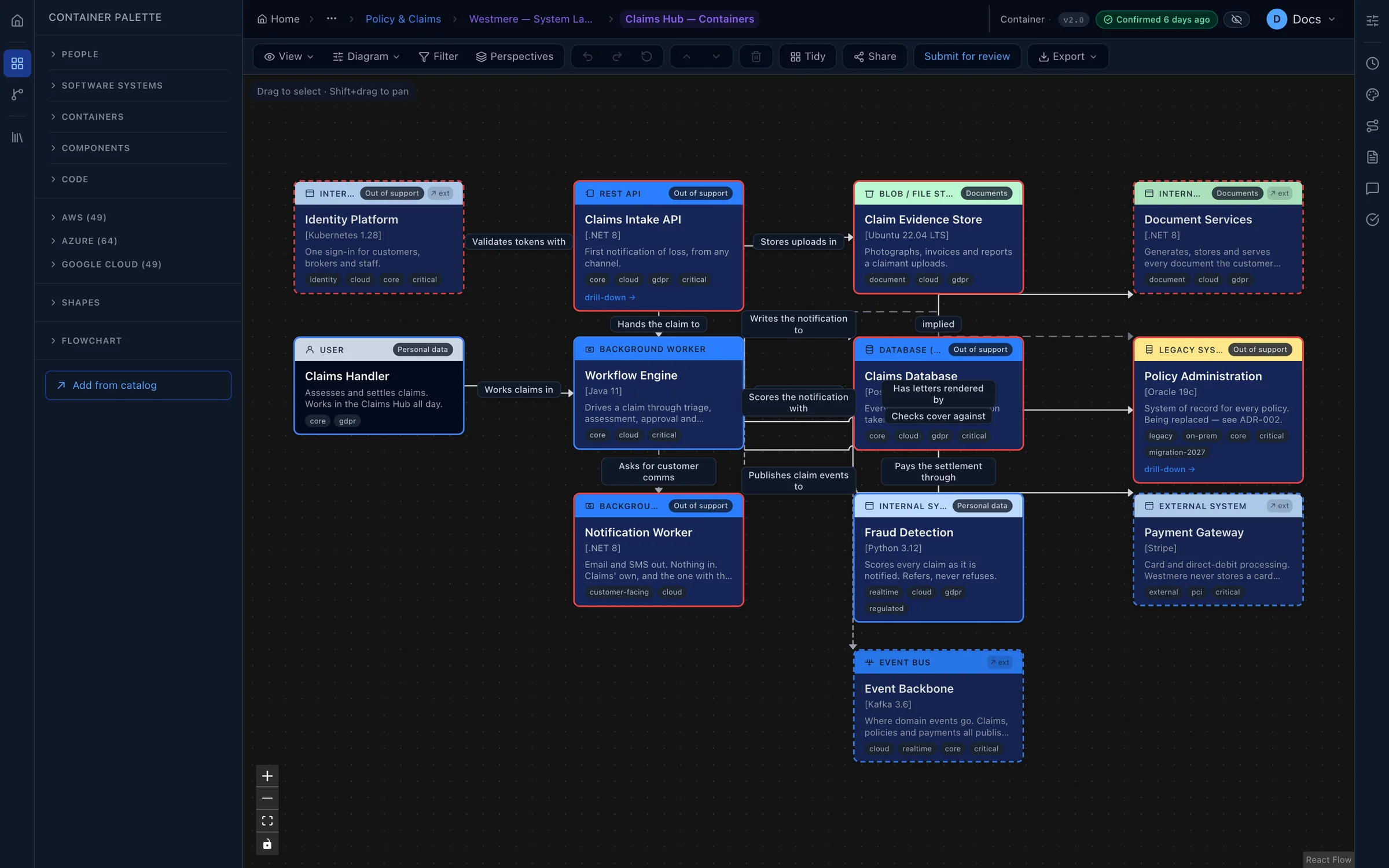
Task: Open the comments speech bubble icon
Action: tap(1372, 188)
